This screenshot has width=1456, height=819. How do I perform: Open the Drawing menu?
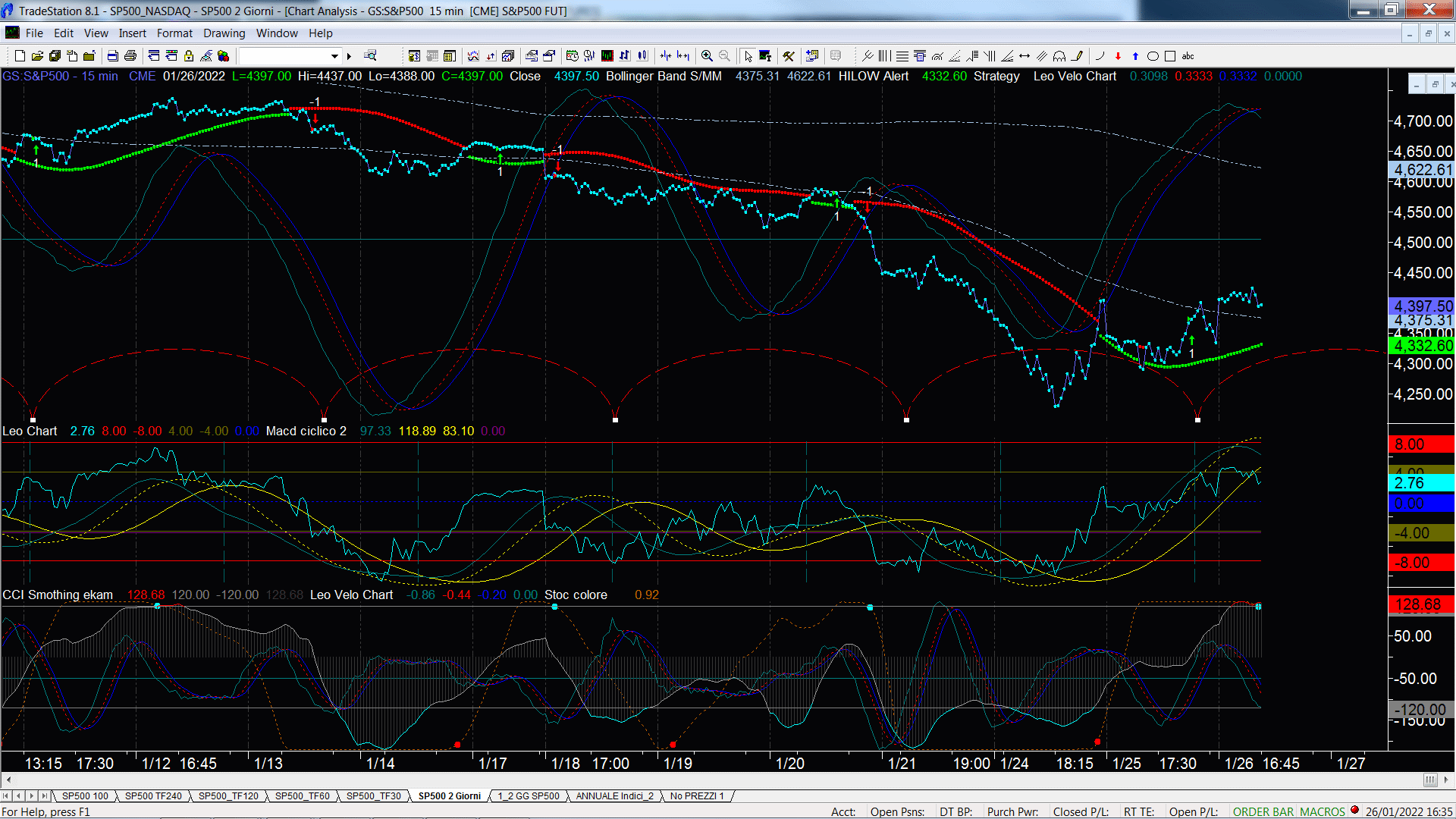pos(224,33)
